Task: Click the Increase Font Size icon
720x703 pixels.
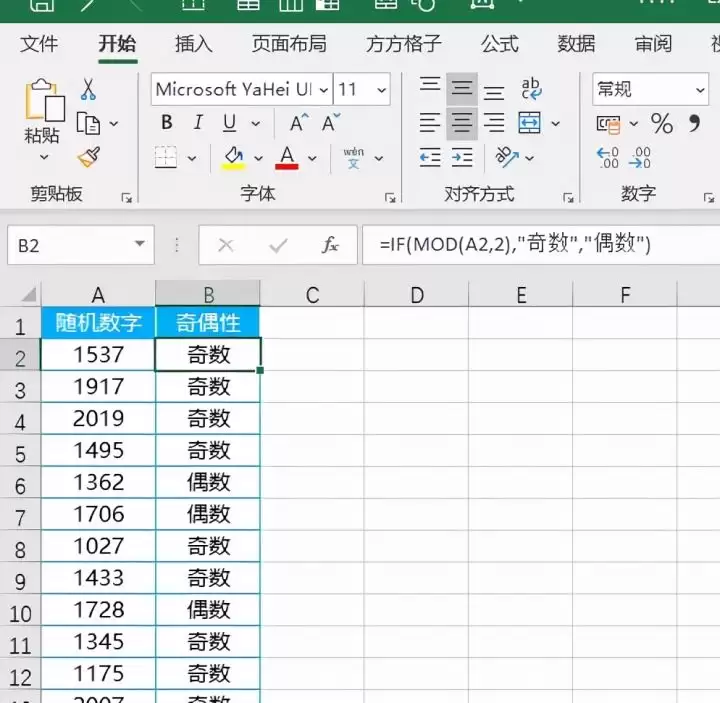Action: (299, 123)
